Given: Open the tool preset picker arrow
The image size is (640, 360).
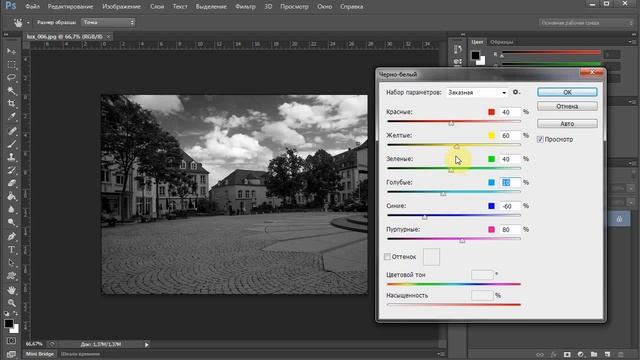Looking at the screenshot, I should coord(28,23).
